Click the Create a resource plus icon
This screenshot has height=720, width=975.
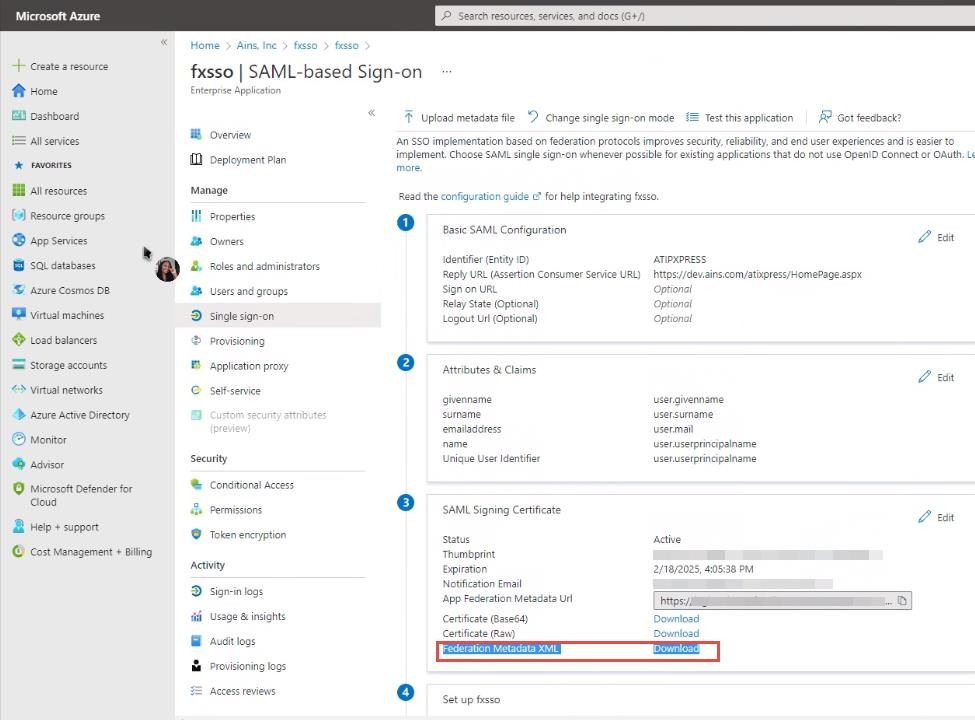click(x=19, y=66)
